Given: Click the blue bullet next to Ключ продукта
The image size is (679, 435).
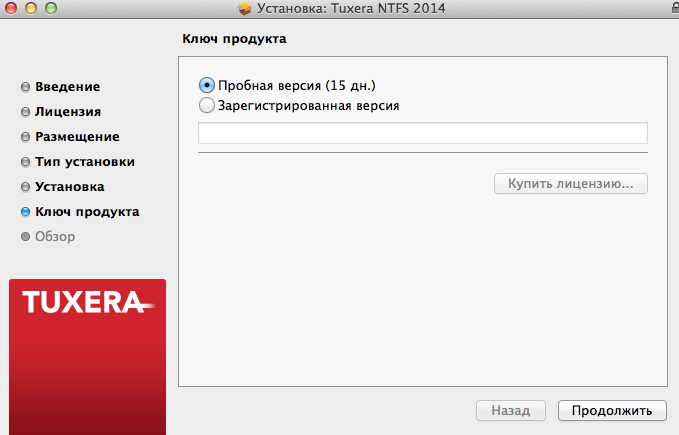Looking at the screenshot, I should (x=26, y=212).
